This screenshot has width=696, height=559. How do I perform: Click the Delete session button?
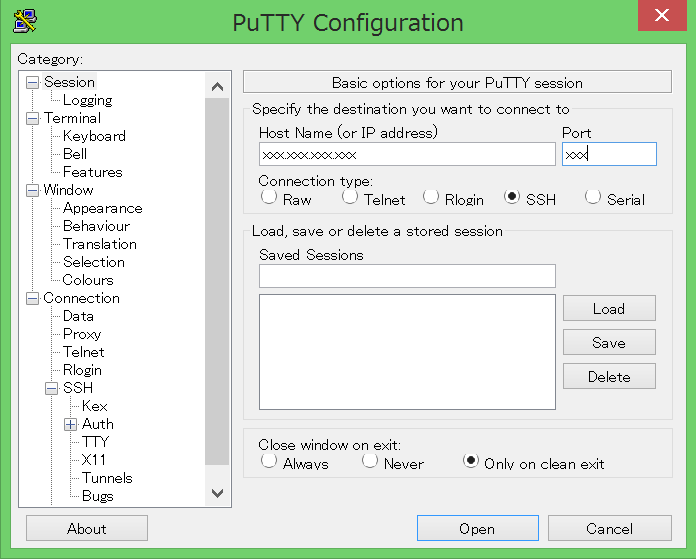(609, 377)
